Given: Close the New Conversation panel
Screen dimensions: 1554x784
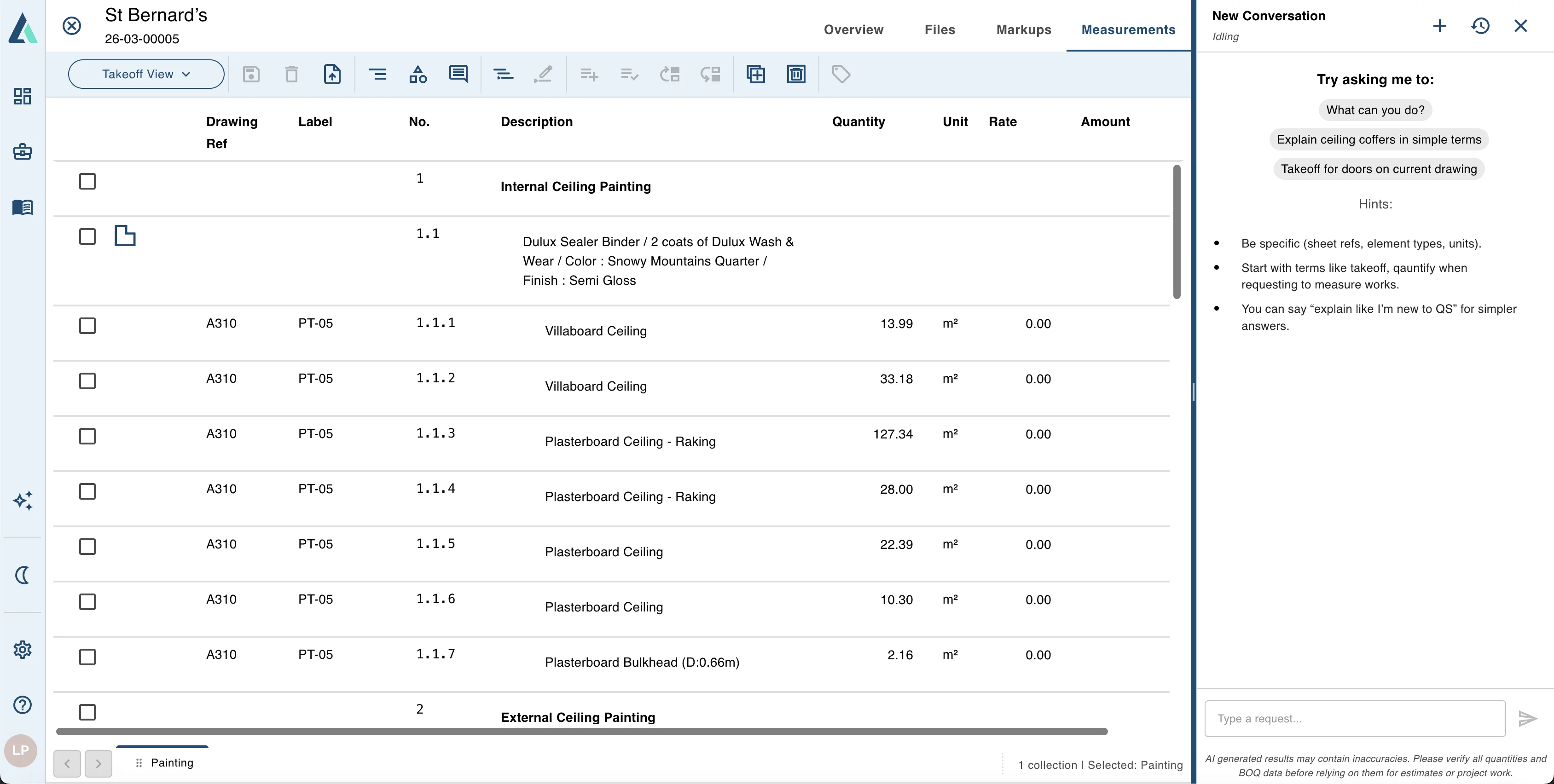Looking at the screenshot, I should 1520,26.
